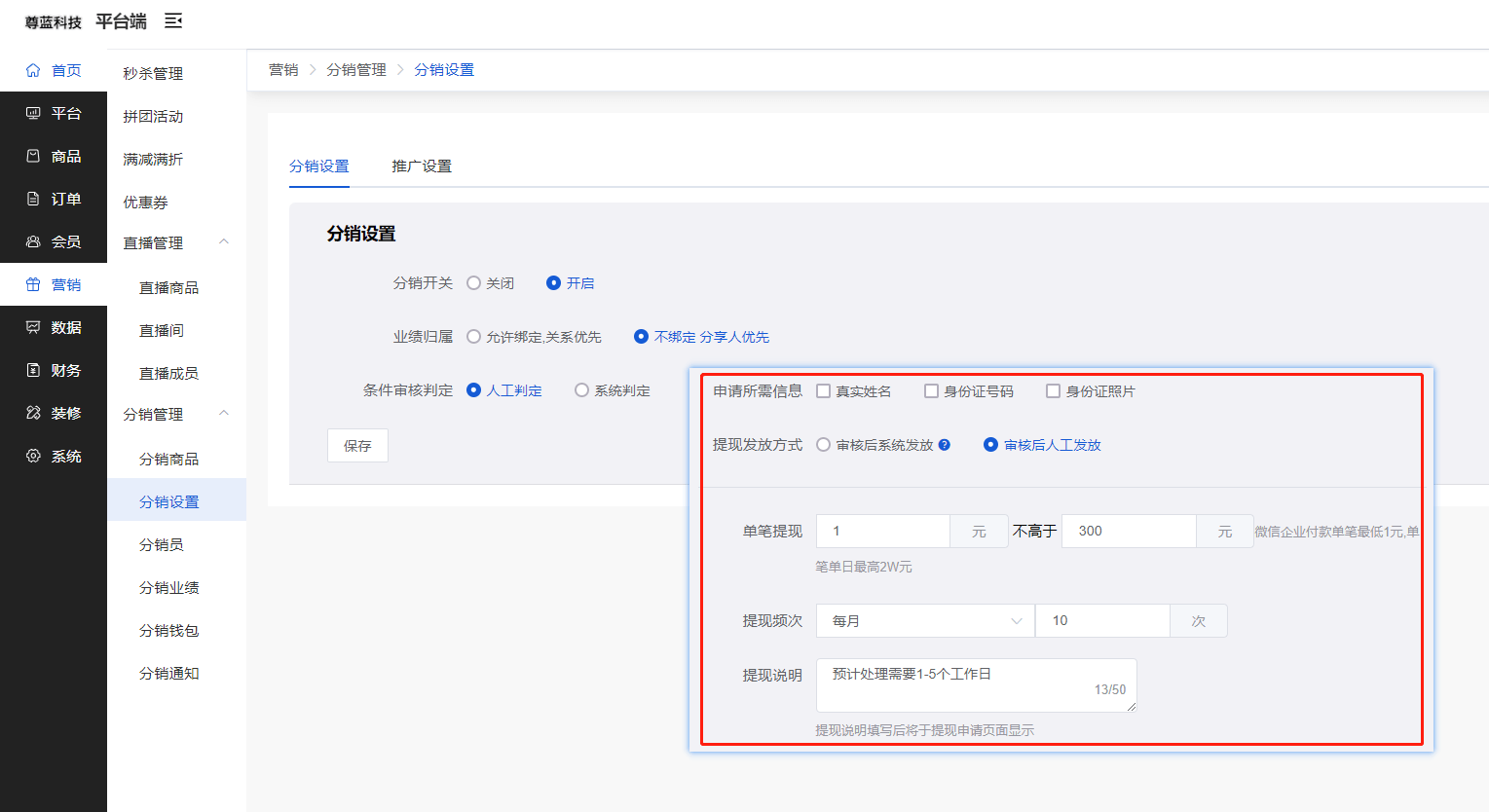Click the gear icon beside 系统

pos(33,456)
